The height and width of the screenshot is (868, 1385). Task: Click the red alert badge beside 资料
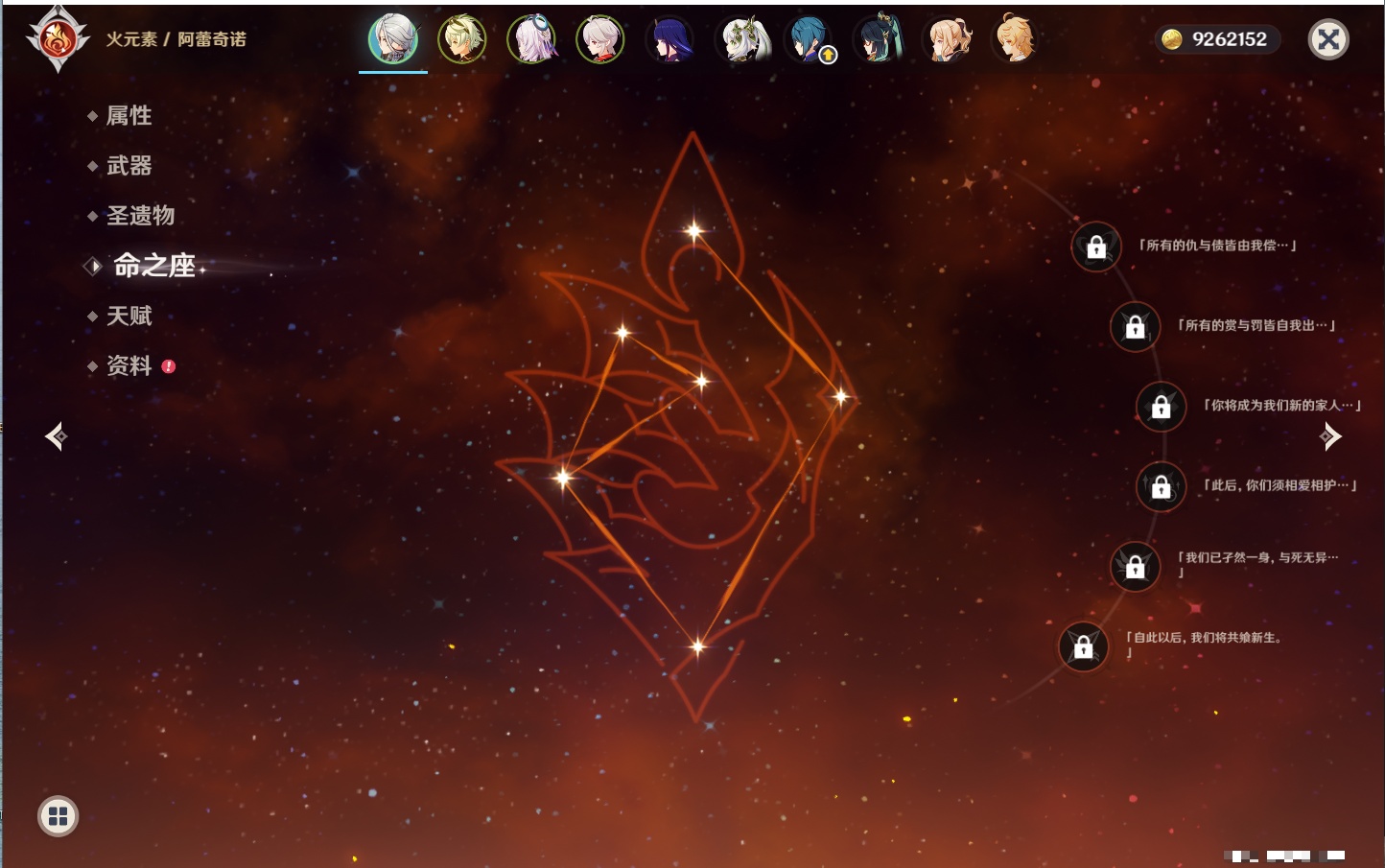[169, 366]
